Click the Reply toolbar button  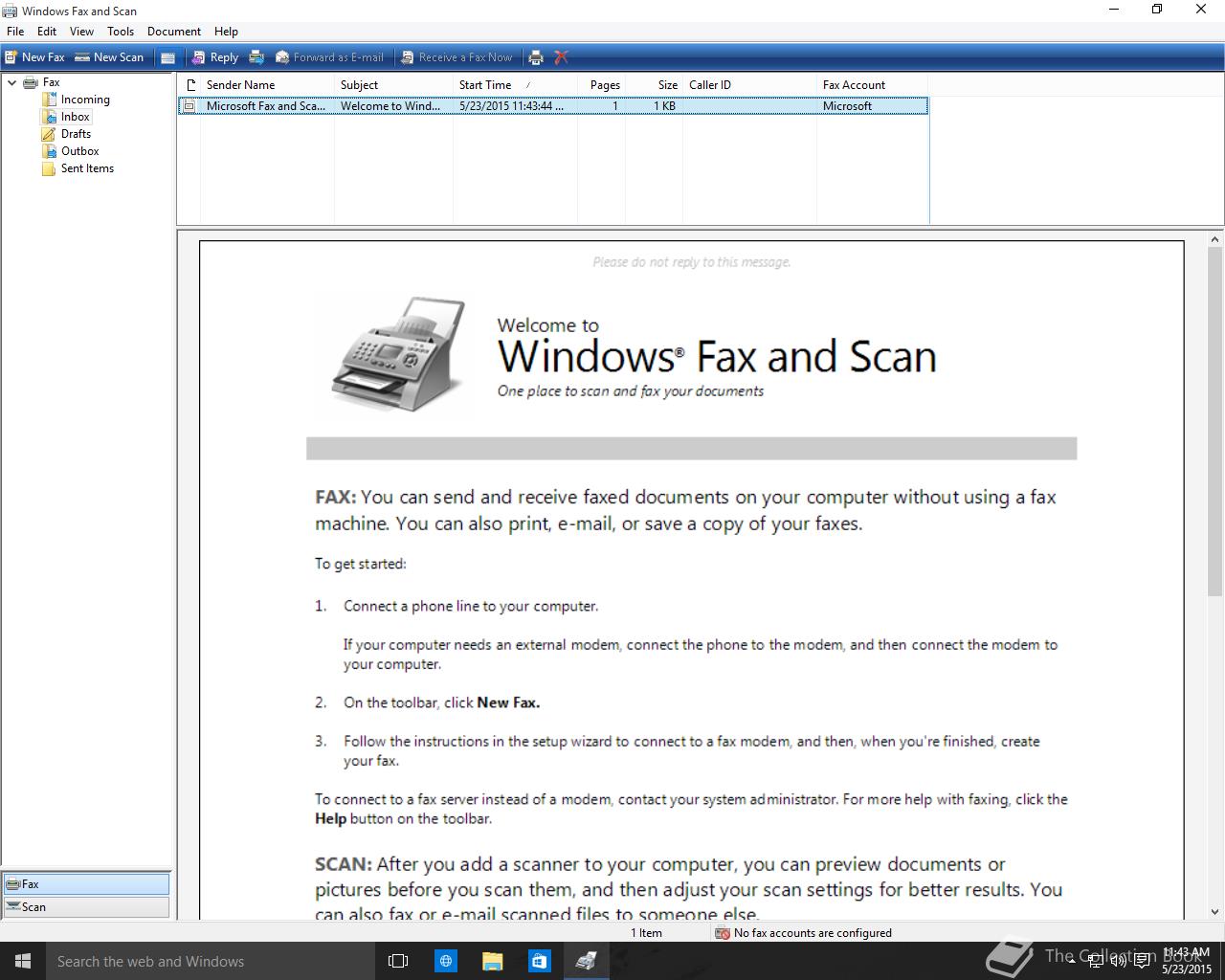(x=214, y=57)
